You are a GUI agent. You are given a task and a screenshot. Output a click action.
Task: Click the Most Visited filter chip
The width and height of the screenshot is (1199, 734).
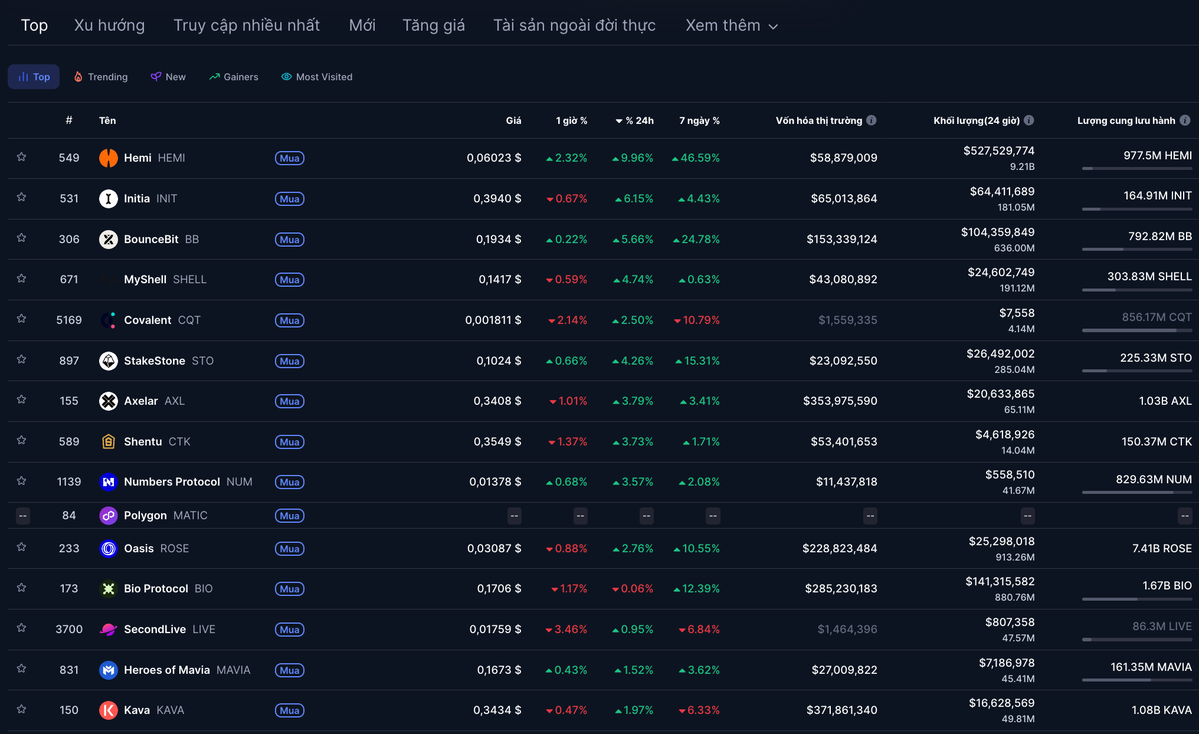316,77
